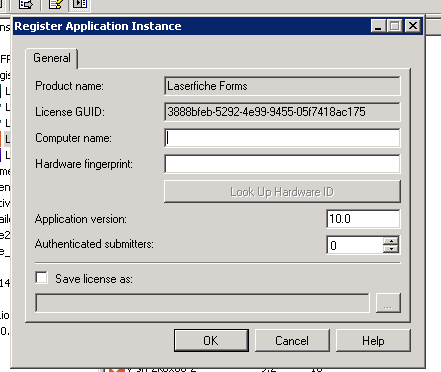Click the Look Up Hardware ID button
Viewport: 441px width, 372px height.
coord(282,192)
